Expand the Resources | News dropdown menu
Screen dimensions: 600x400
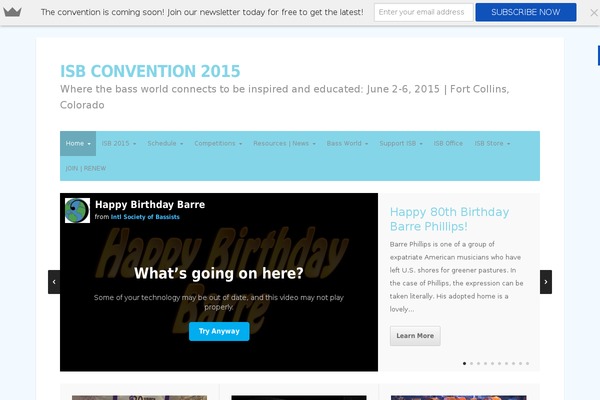click(284, 144)
